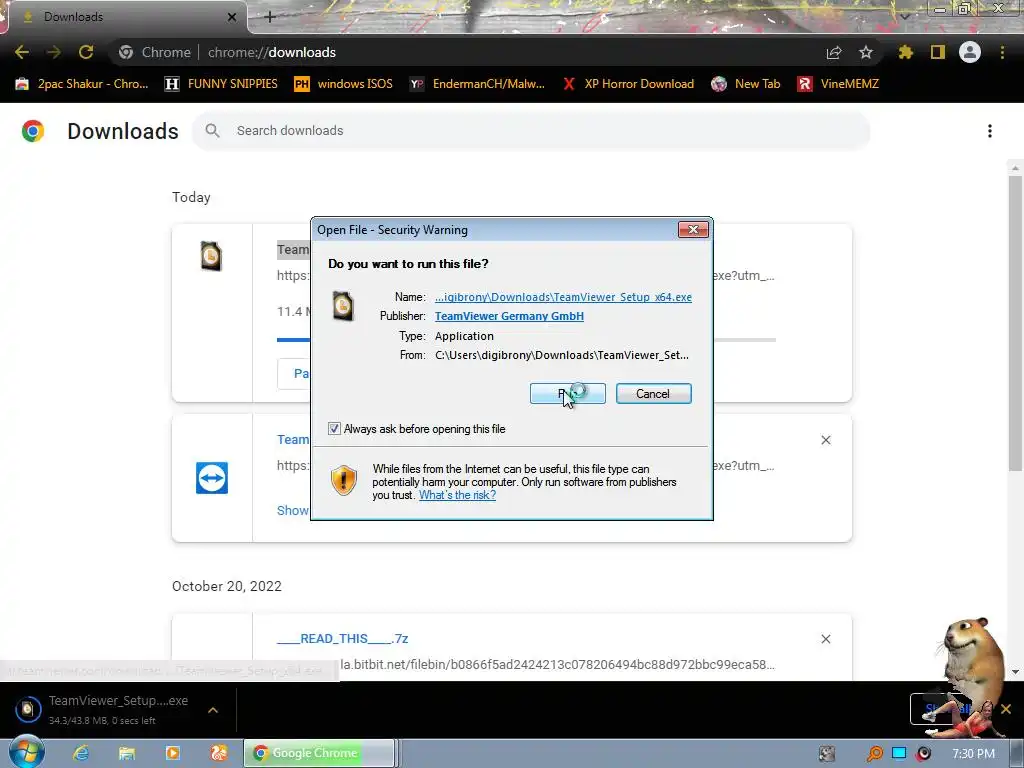Open Downloads page more actions menu
The image size is (1024, 768).
[x=990, y=131]
